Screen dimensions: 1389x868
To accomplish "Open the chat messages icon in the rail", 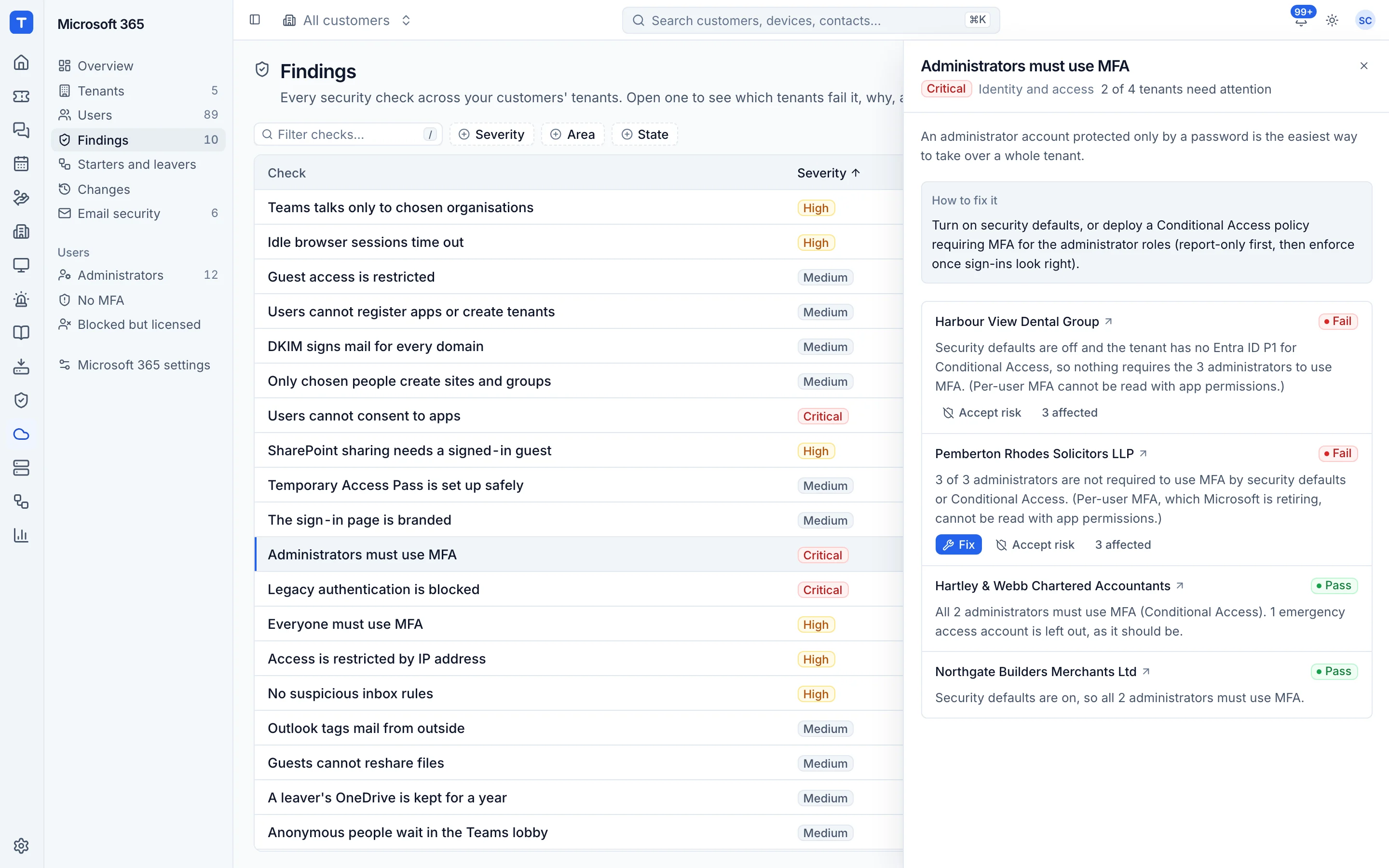I will tap(21, 130).
